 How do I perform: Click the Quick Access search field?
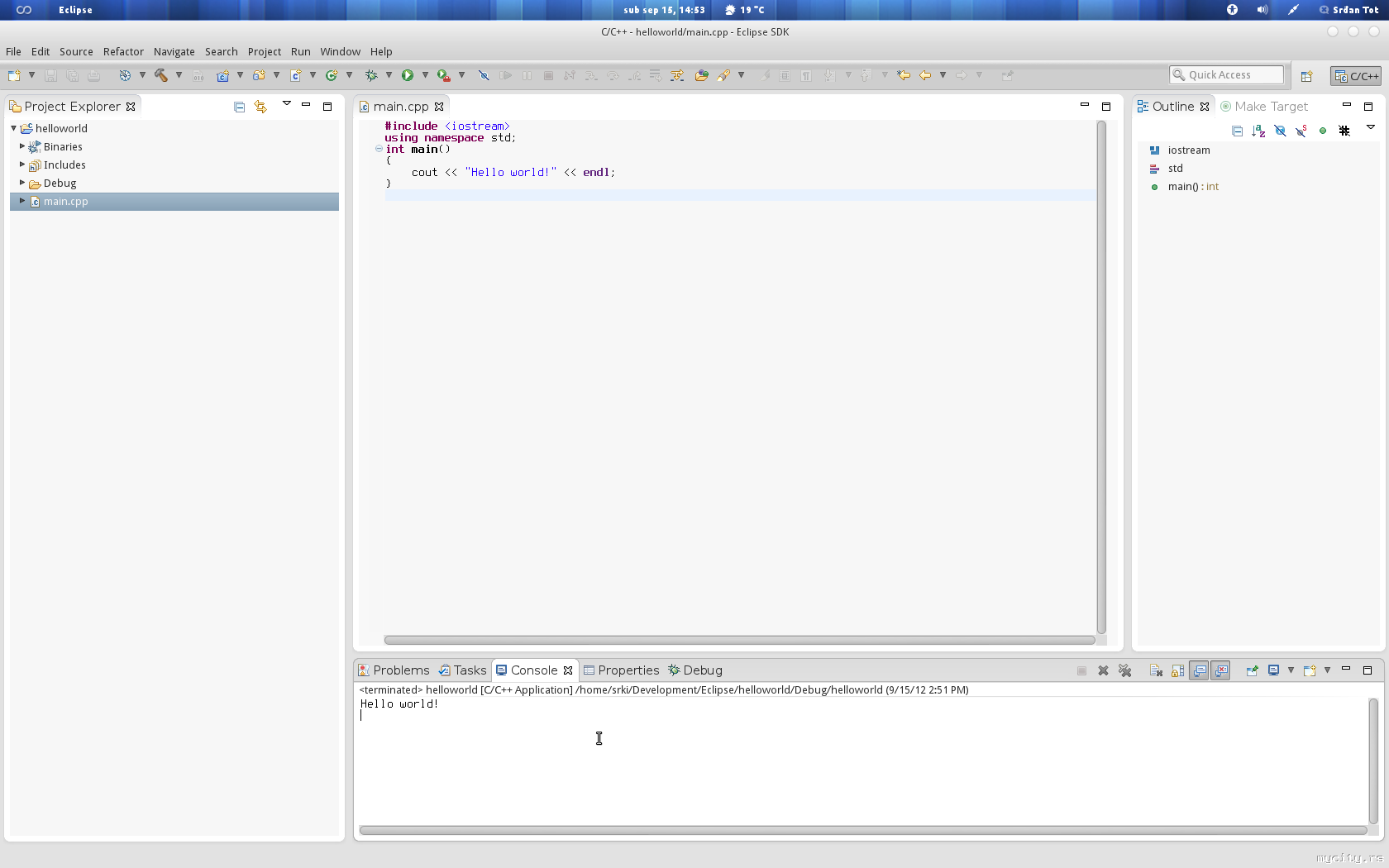pos(1227,75)
